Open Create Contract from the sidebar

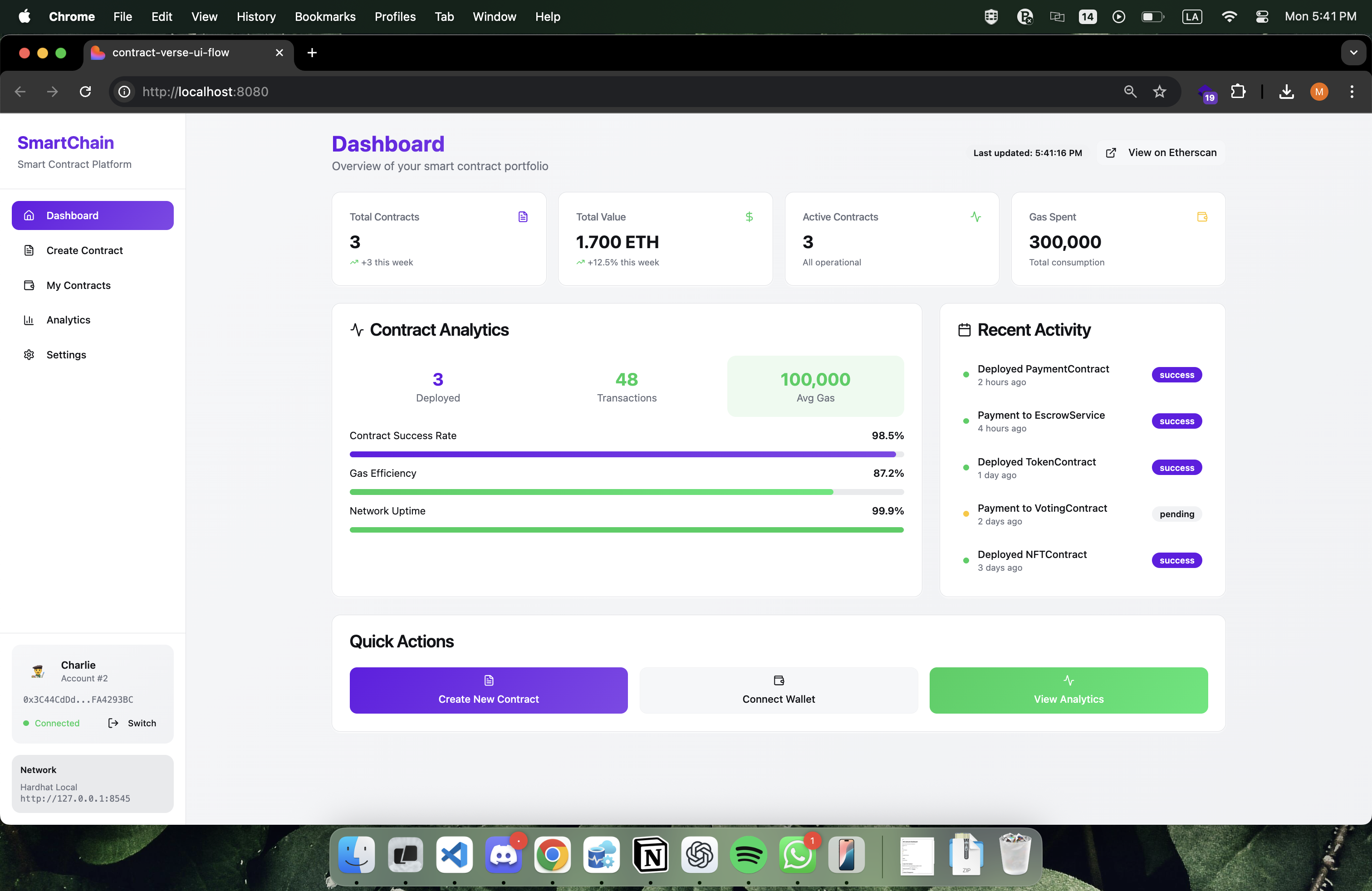85,250
